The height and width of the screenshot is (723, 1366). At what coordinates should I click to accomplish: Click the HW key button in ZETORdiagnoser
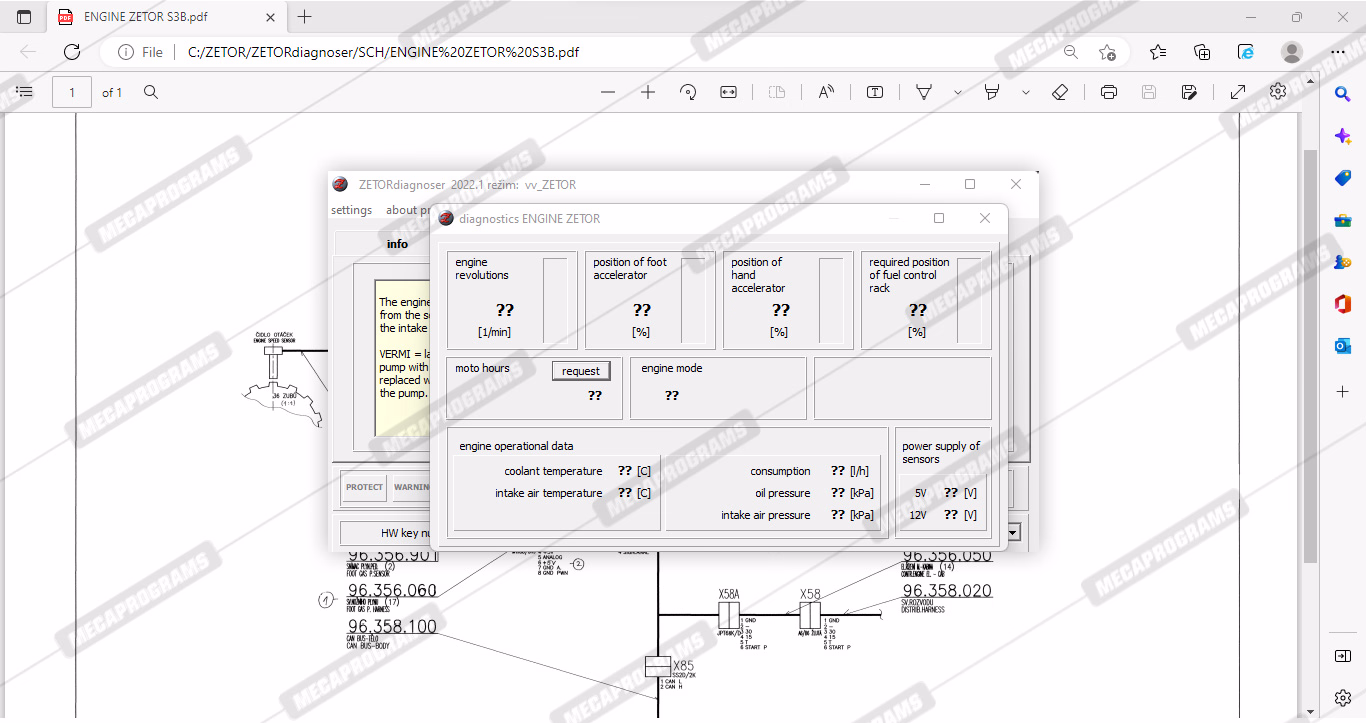(x=385, y=533)
